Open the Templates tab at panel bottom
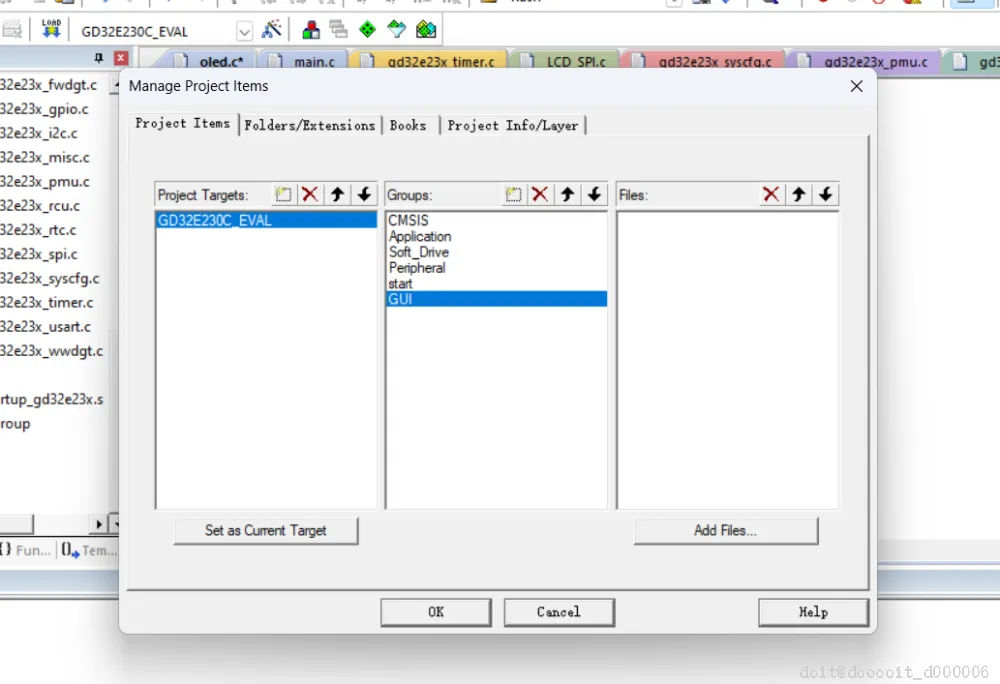The image size is (1000, 684). (x=89, y=550)
